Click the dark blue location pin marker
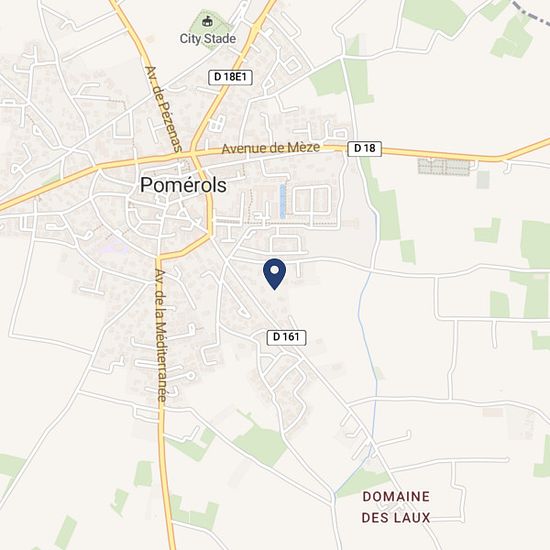Screen dimensions: 550x550 275,274
